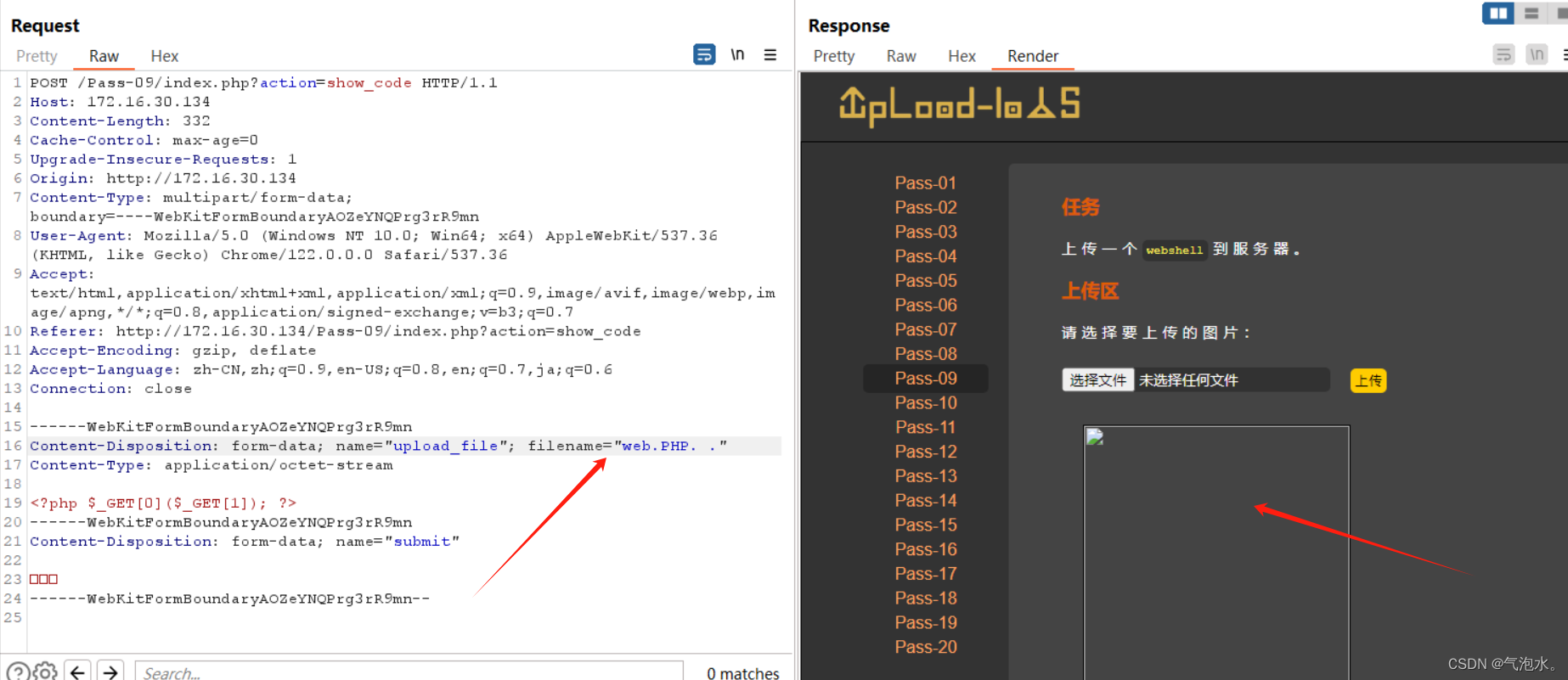
Task: Toggle word wrap icon in Request panel
Action: (x=704, y=55)
